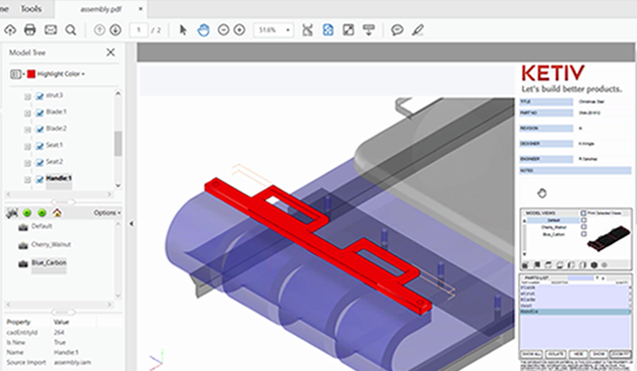Open the zoom level 51.6% dropdown
The width and height of the screenshot is (637, 371).
coord(288,30)
